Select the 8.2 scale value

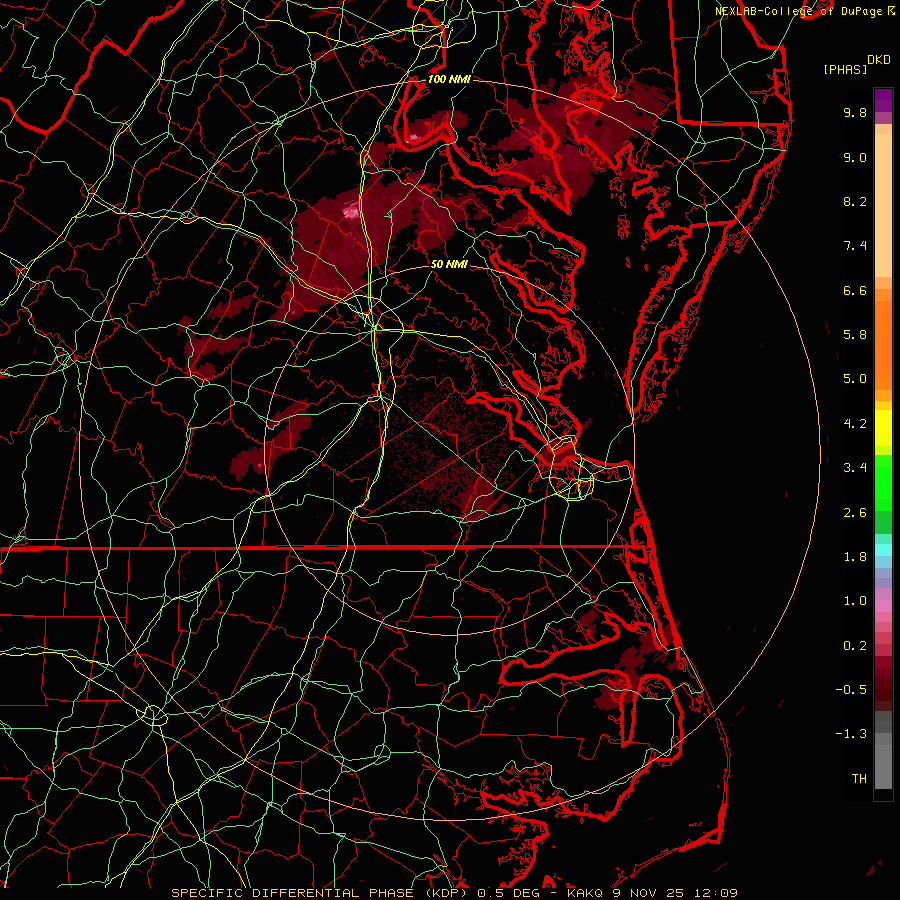[x=855, y=201]
